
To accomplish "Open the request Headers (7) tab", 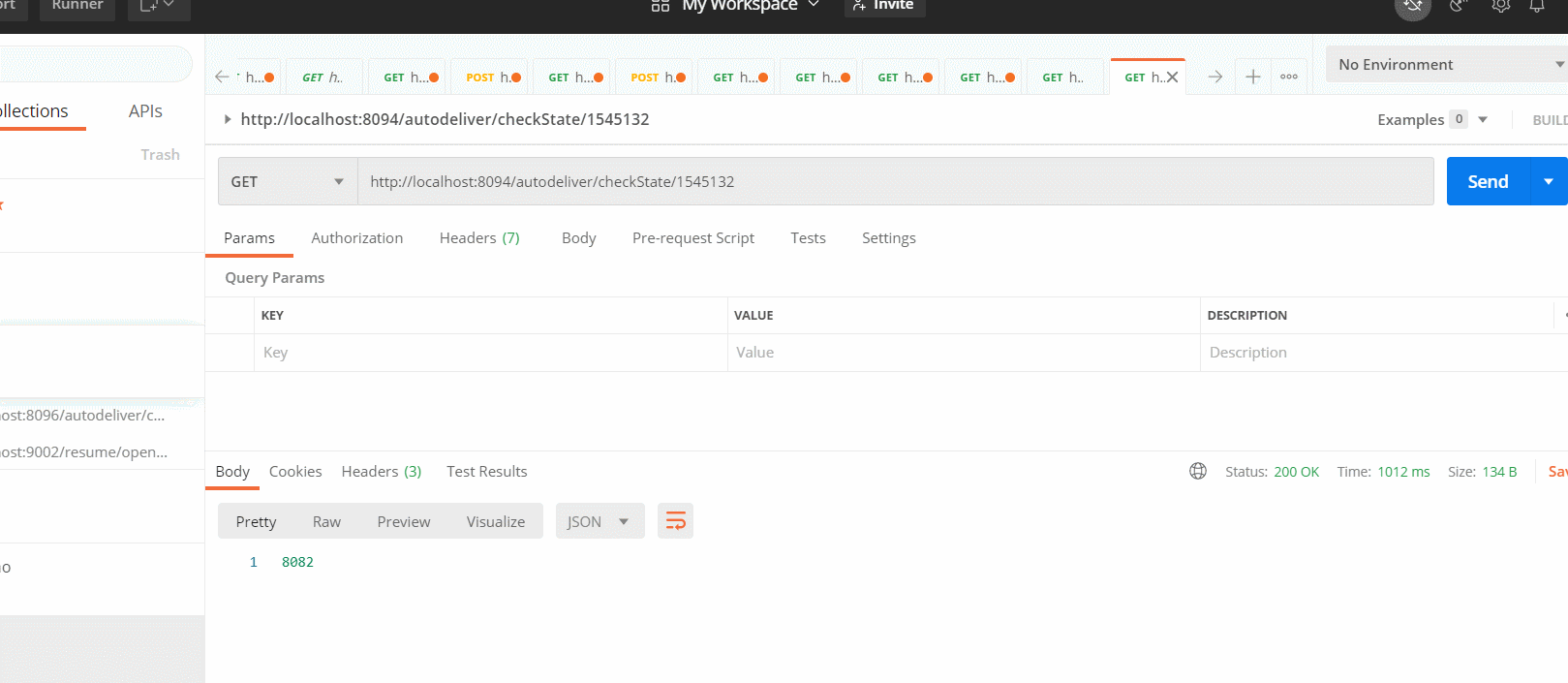I will point(479,238).
